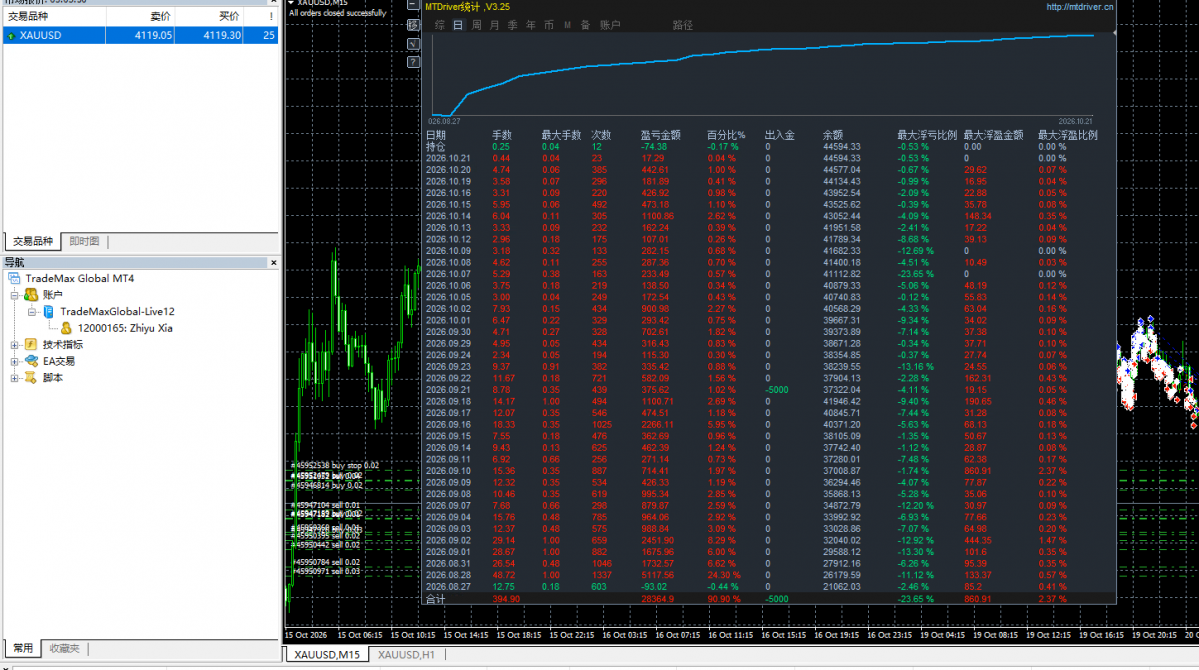Select the XAUUSD row in market watch
1199x670 pixels.
141,35
